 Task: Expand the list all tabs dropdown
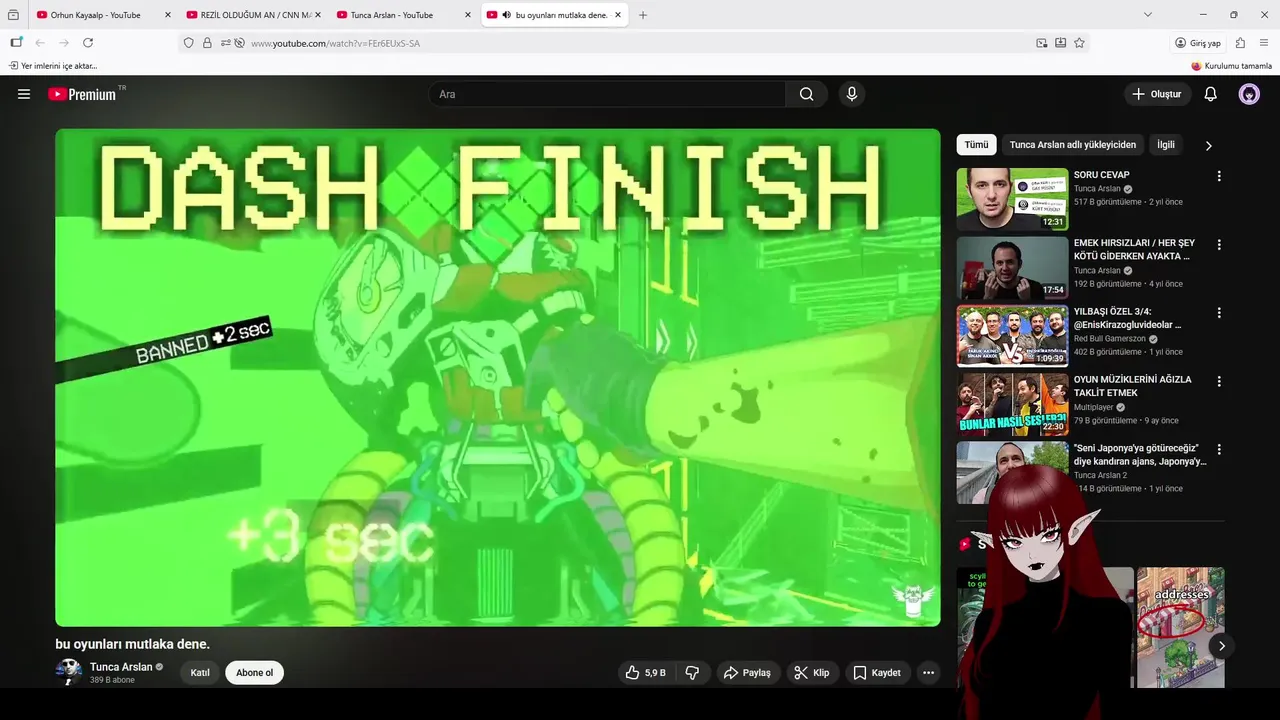tap(1148, 15)
